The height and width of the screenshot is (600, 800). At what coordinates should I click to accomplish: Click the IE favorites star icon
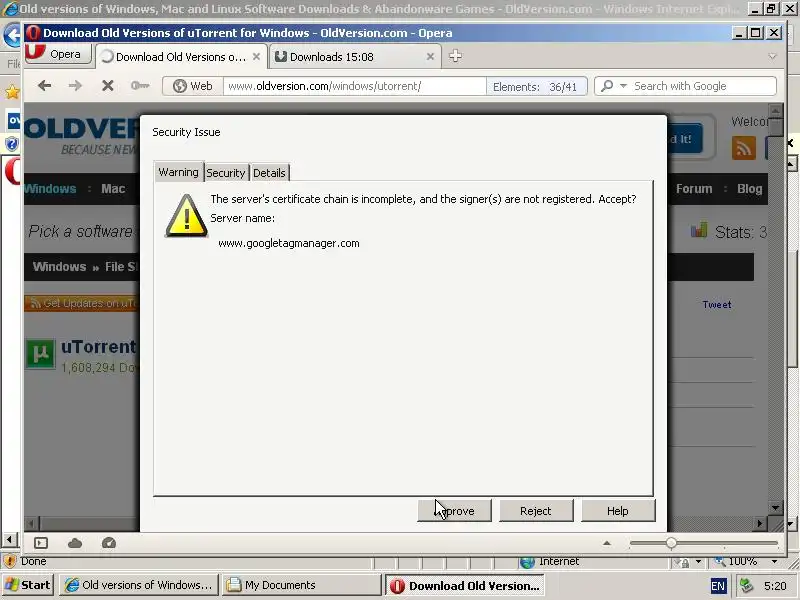12,92
